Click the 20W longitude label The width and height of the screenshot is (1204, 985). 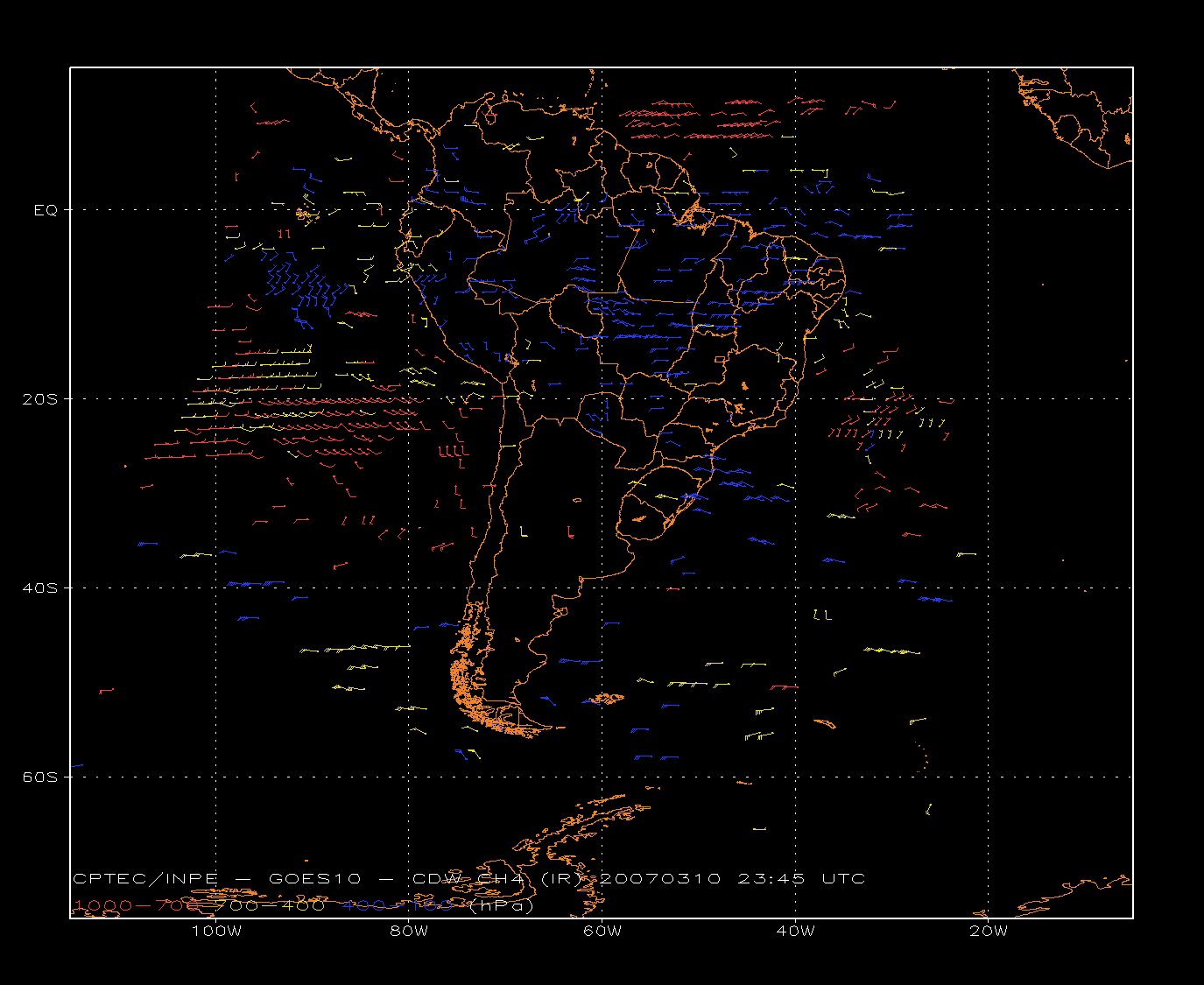click(x=989, y=932)
